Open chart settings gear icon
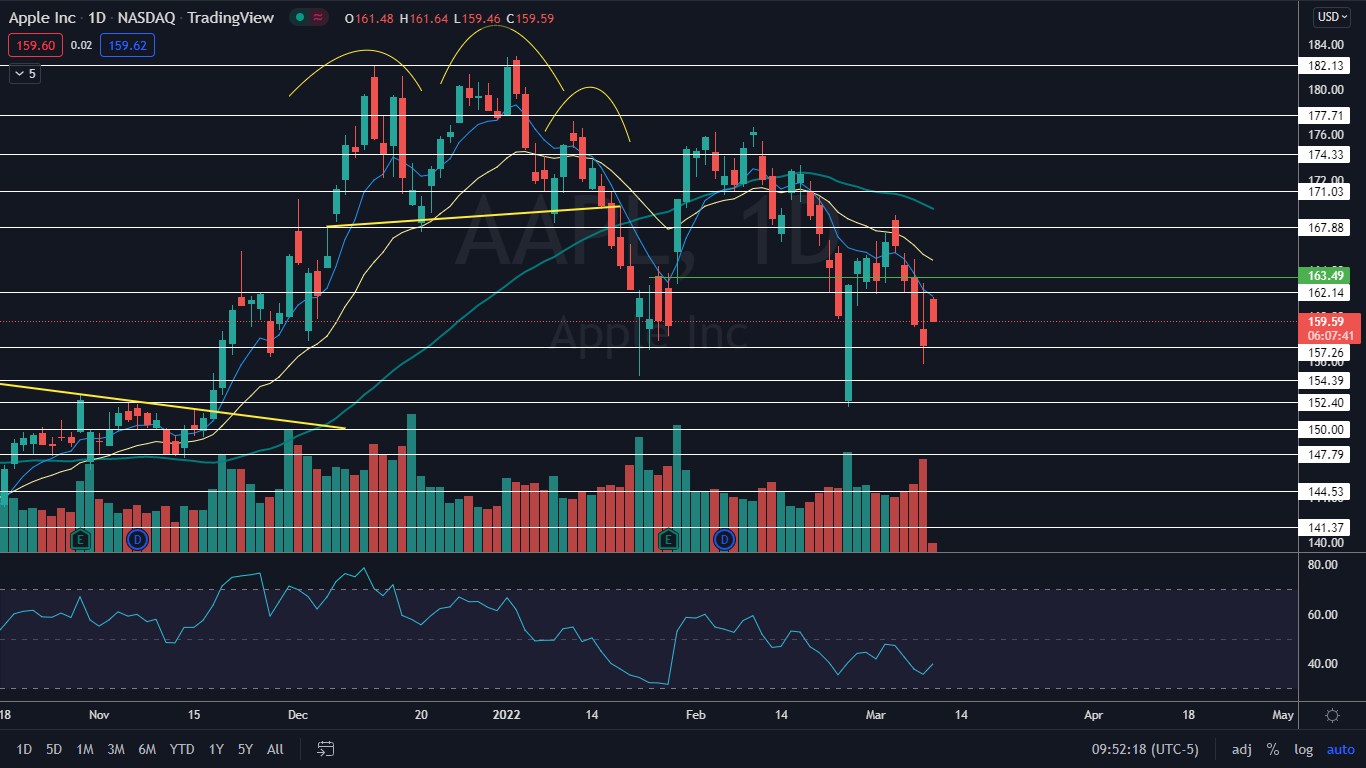 1332,715
